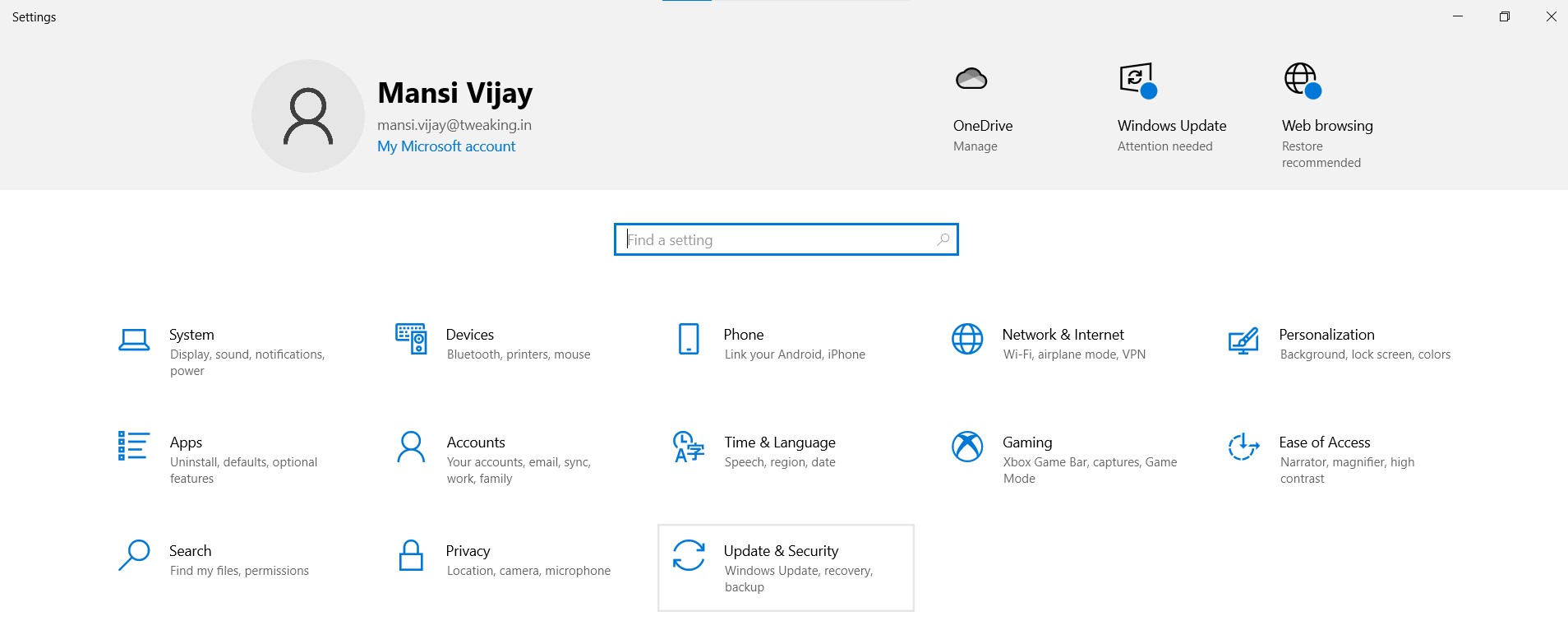1568x630 pixels.
Task: Open the Privacy lock icon
Action: click(x=411, y=556)
